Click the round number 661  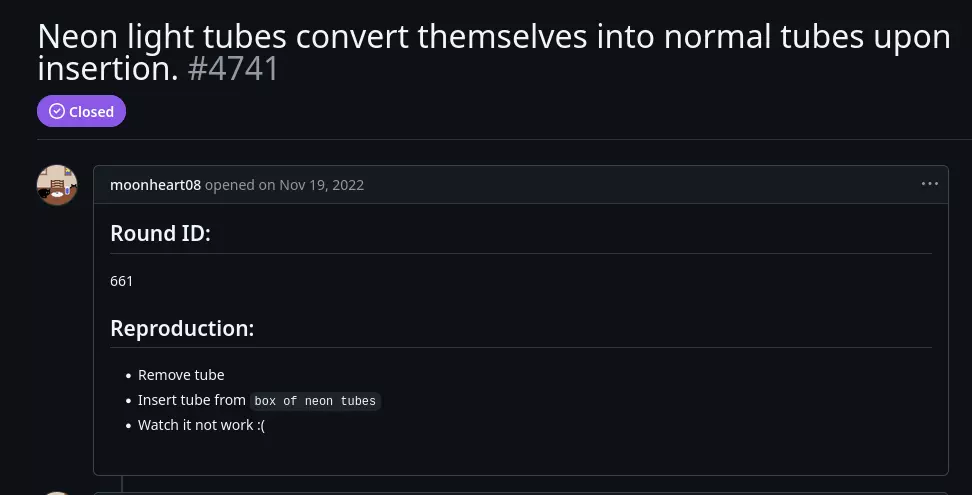[x=122, y=281]
